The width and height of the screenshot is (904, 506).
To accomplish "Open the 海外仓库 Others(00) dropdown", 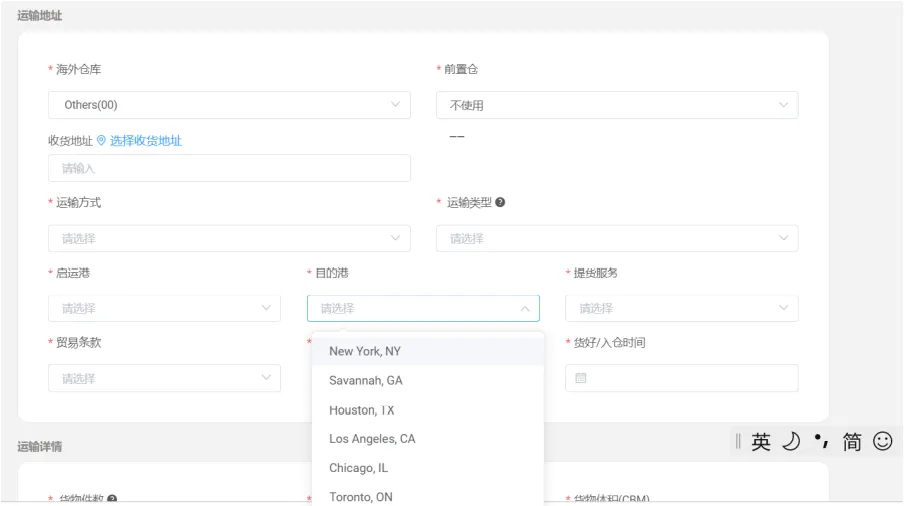I will tap(229, 105).
